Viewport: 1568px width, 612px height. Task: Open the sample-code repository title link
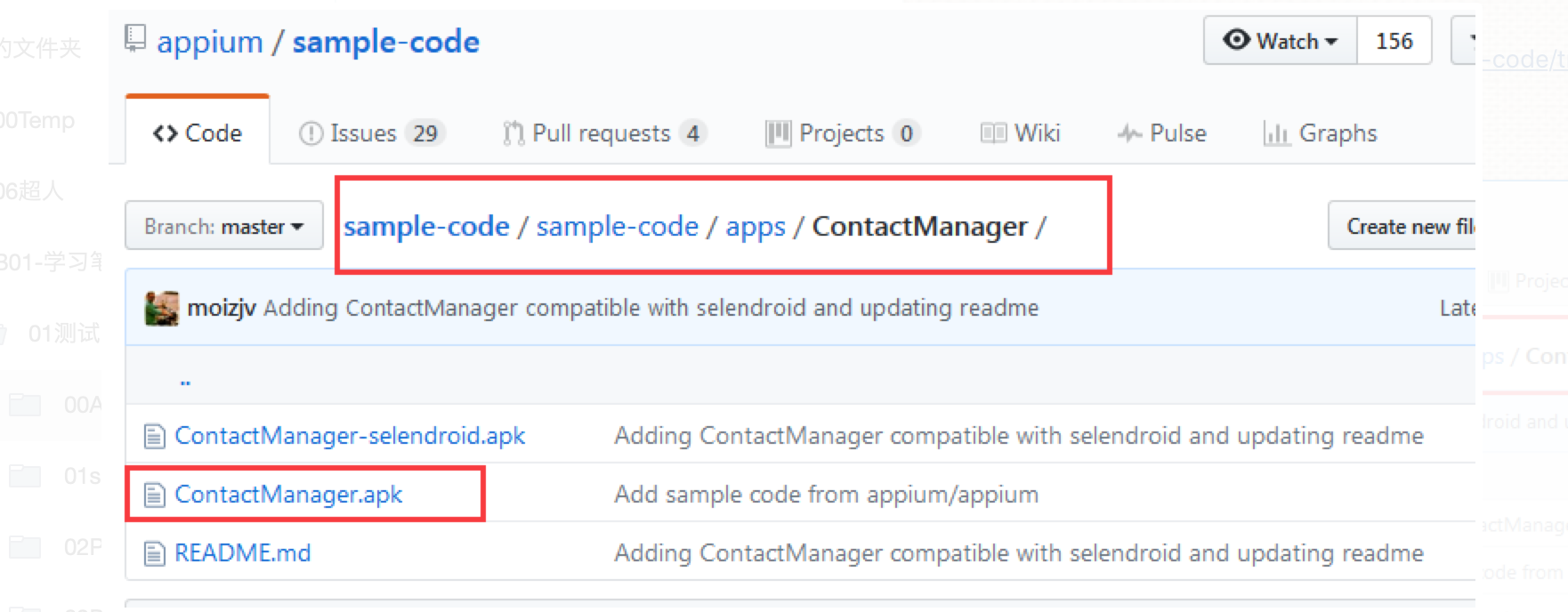(x=386, y=42)
